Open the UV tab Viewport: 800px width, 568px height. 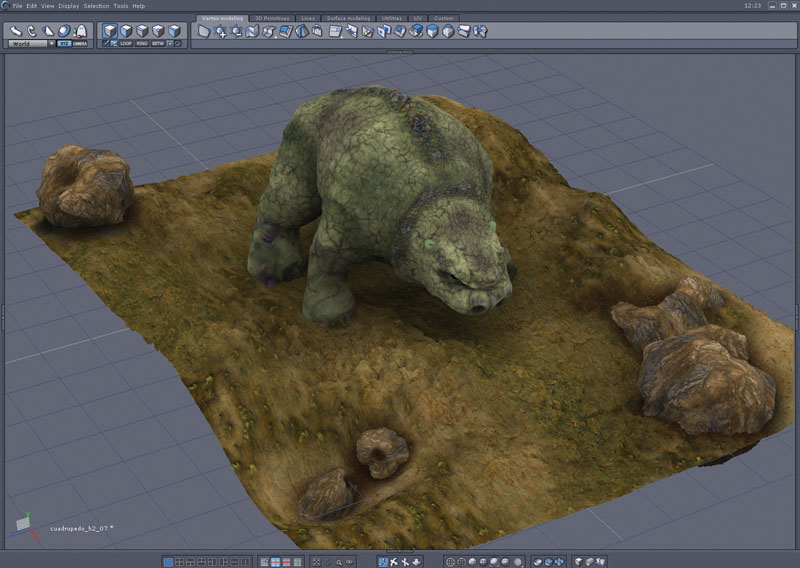(417, 18)
